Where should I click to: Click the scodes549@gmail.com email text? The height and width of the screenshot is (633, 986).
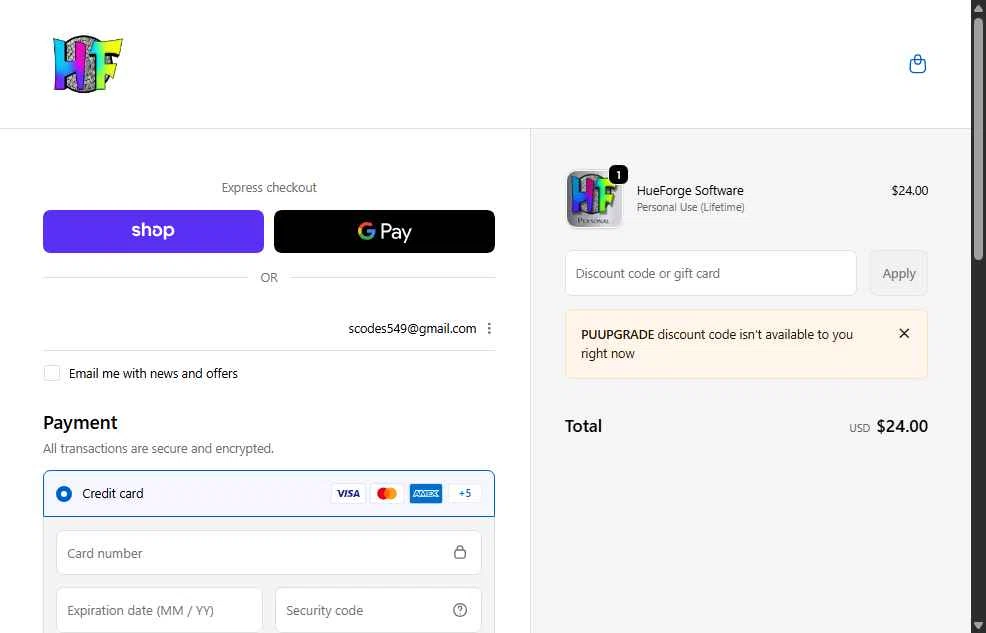tap(413, 329)
